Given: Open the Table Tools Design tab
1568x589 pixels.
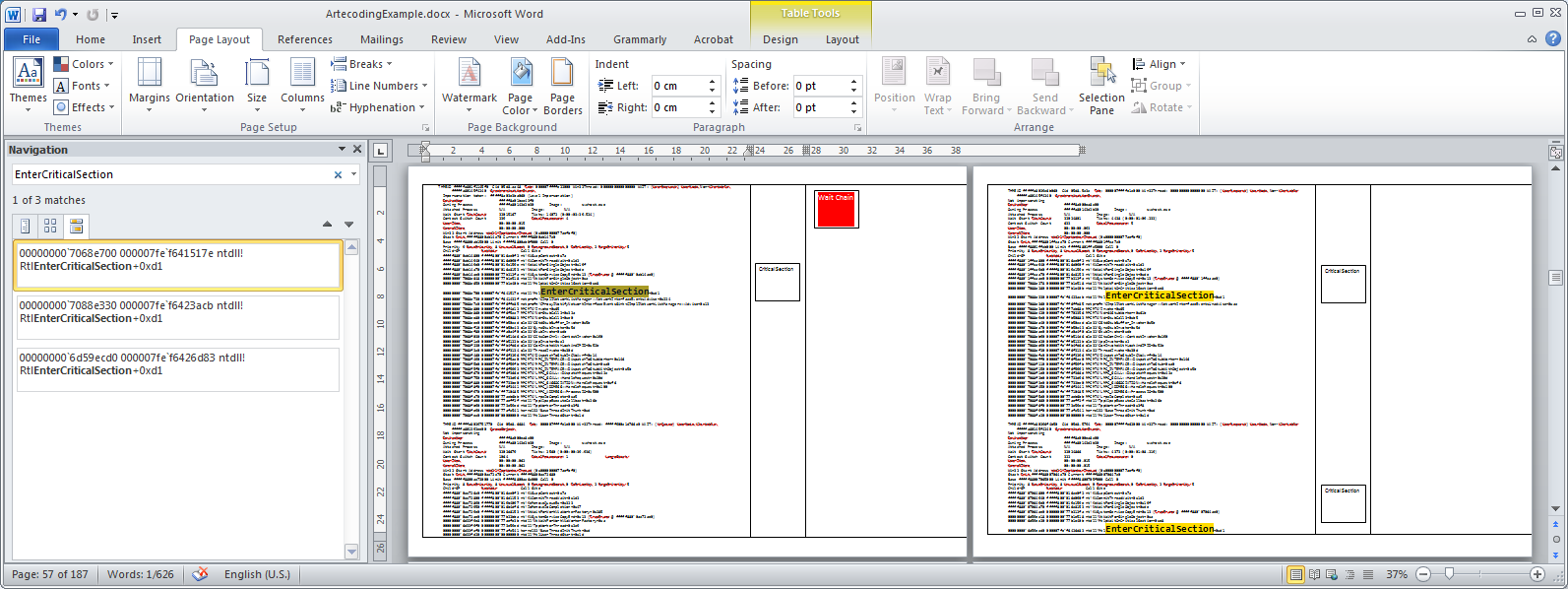Looking at the screenshot, I should coord(781,39).
